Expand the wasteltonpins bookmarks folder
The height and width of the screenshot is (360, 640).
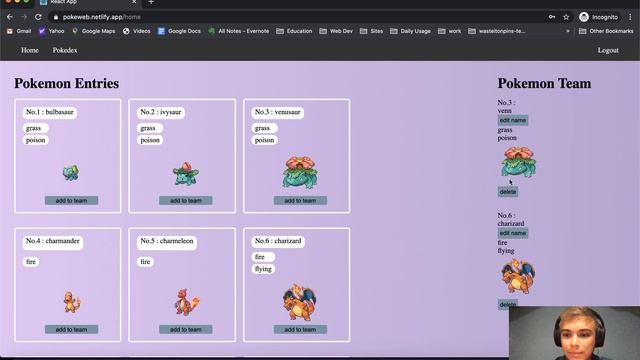pos(497,31)
